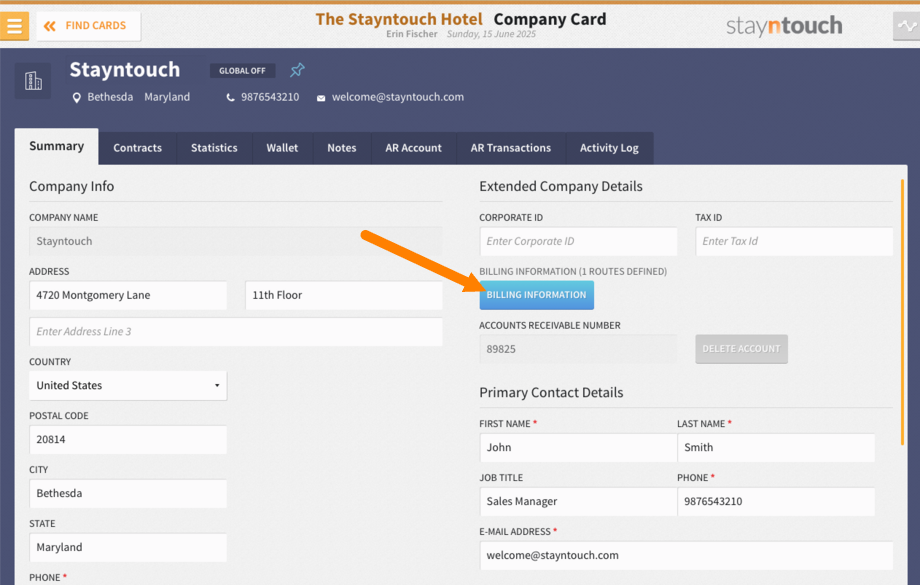This screenshot has width=920, height=585.
Task: Click the Address Line 3 field
Action: (236, 332)
